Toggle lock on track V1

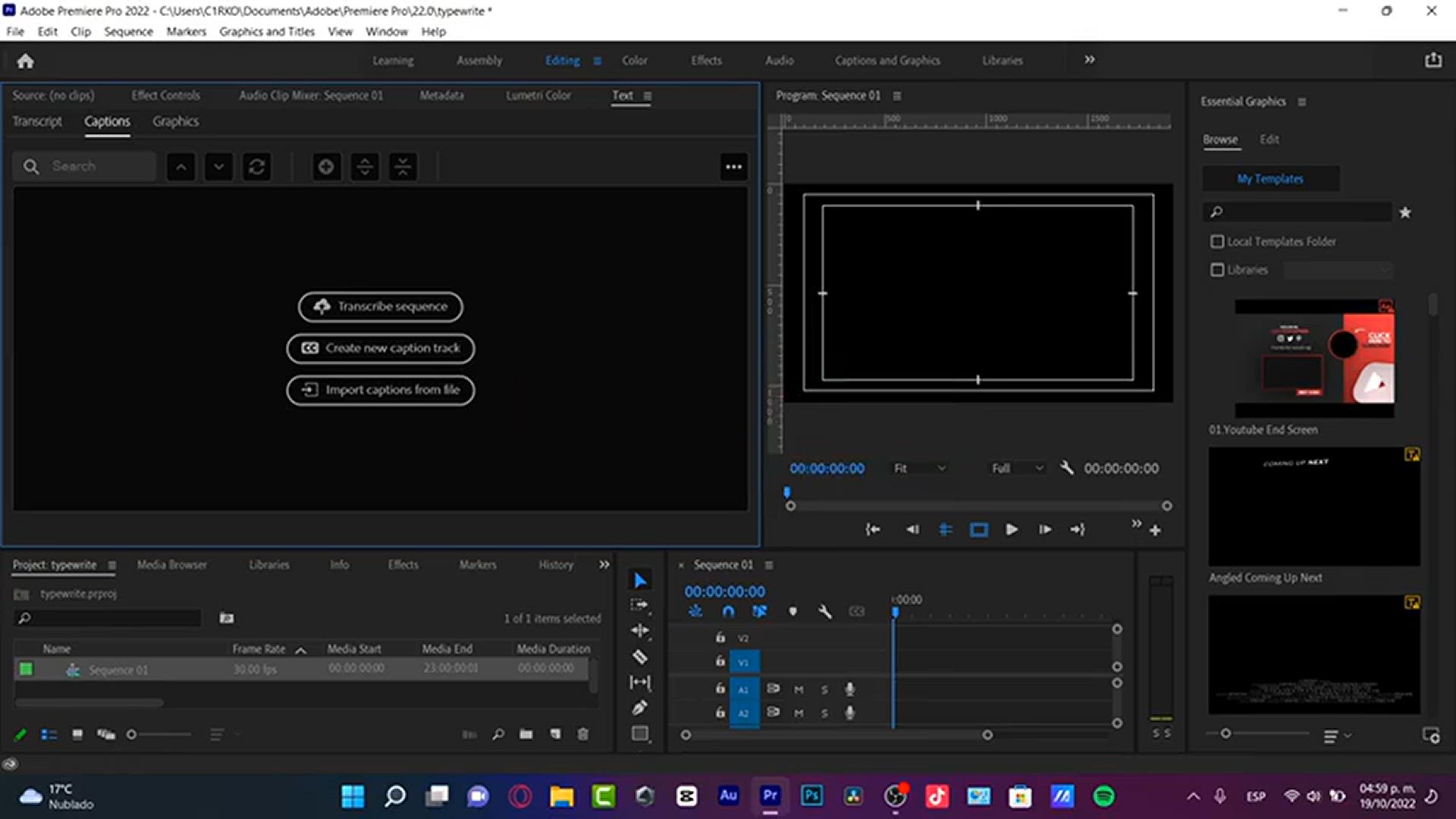pyautogui.click(x=720, y=662)
